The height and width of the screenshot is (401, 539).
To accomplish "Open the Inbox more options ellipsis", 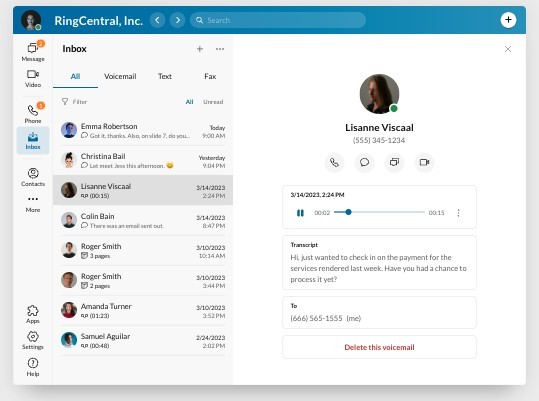I will click(x=220, y=49).
